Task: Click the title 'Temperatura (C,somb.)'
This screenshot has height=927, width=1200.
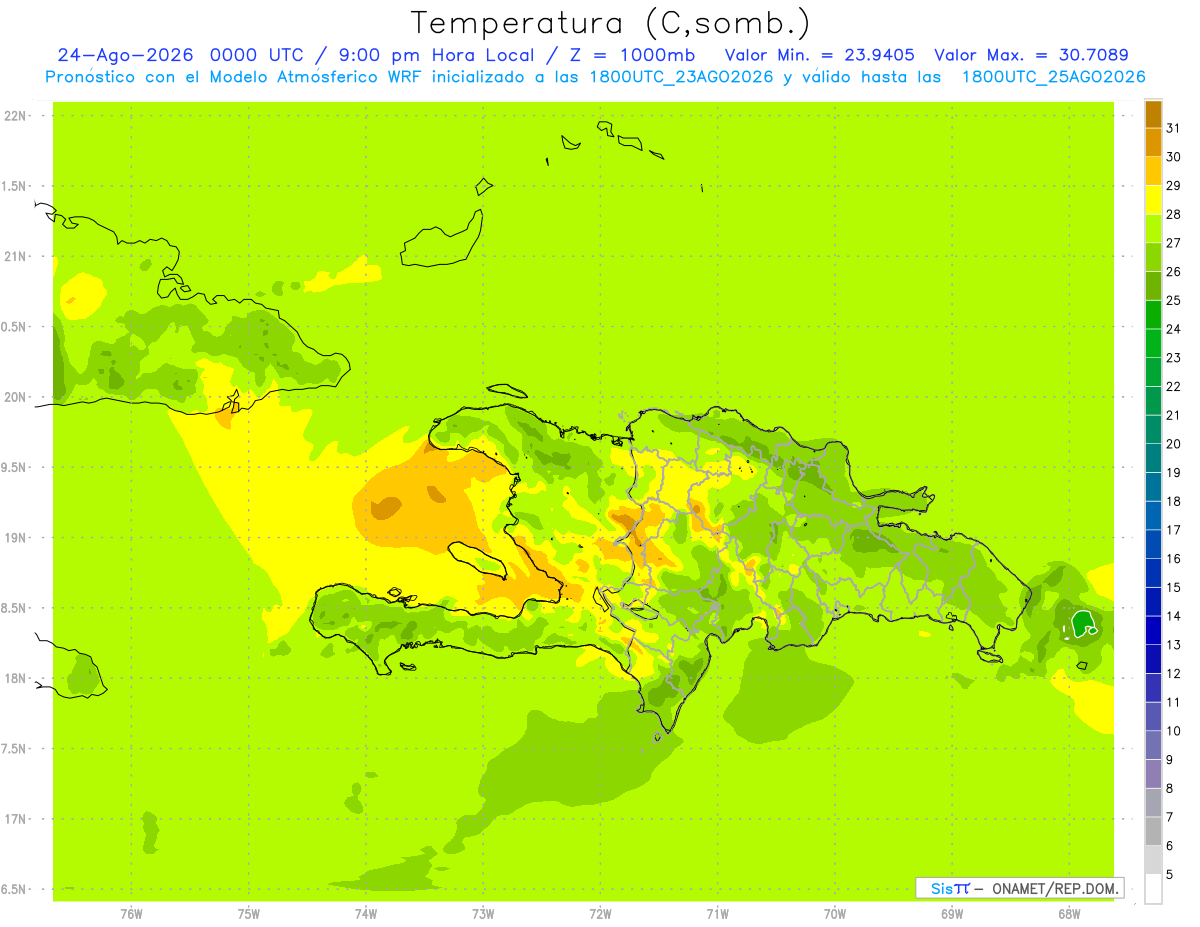Action: [610, 23]
